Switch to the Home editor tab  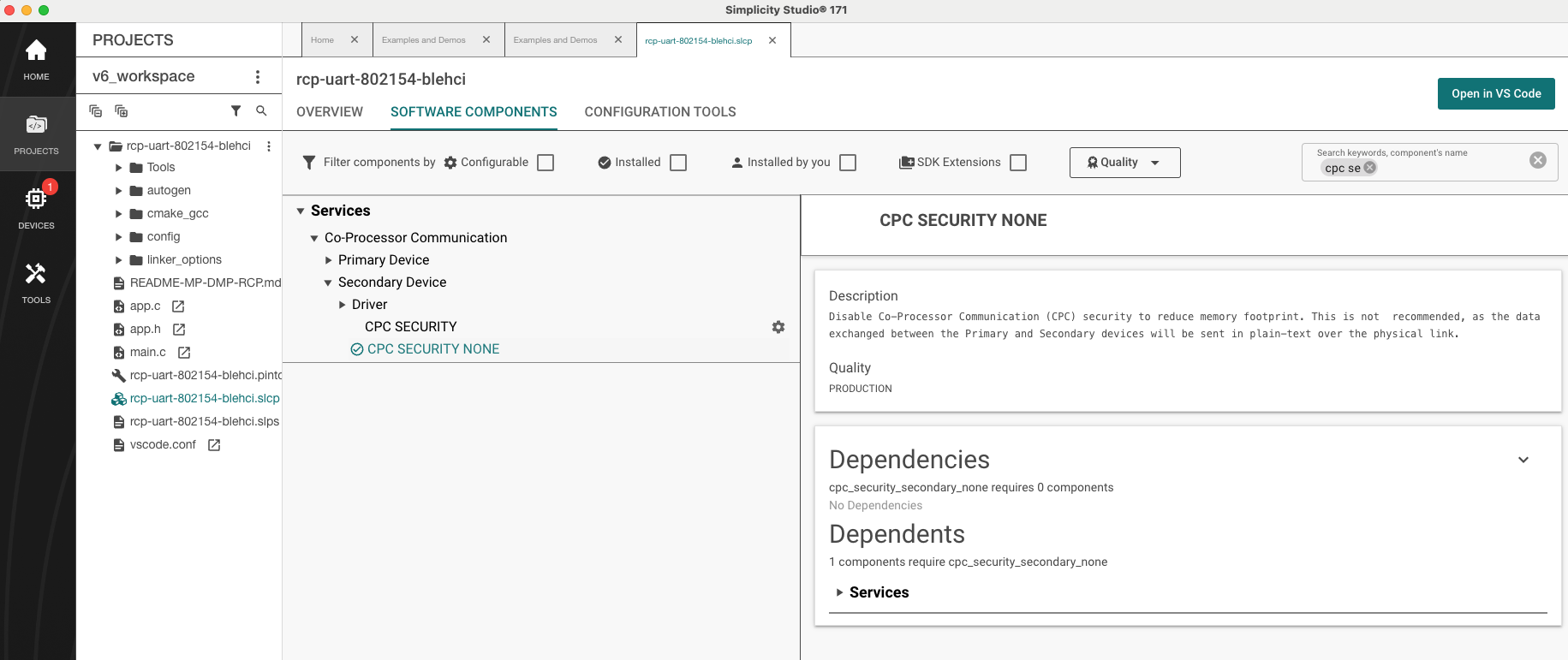pos(323,40)
